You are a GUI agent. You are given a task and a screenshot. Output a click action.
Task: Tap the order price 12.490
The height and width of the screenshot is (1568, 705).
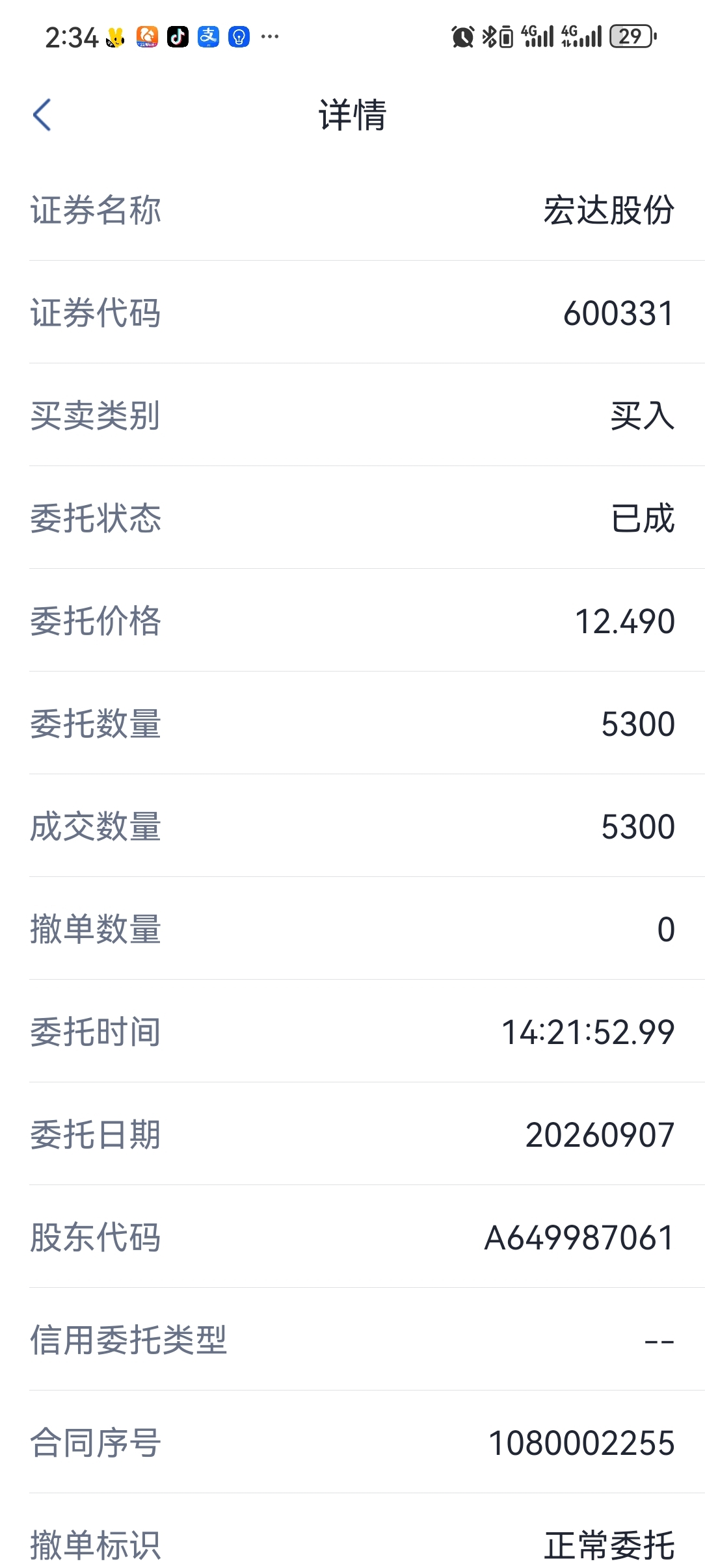[x=625, y=621]
